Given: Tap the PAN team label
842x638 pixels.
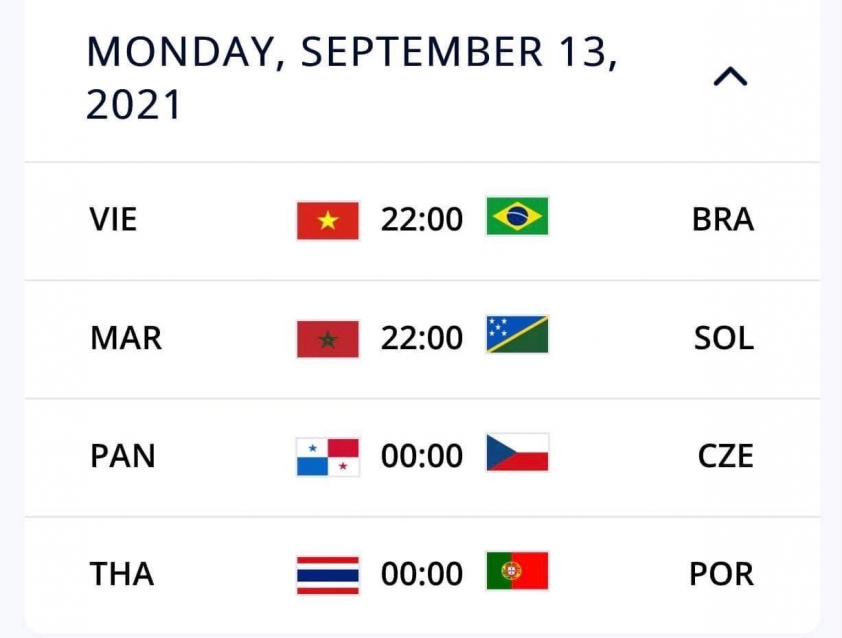Looking at the screenshot, I should tap(123, 456).
